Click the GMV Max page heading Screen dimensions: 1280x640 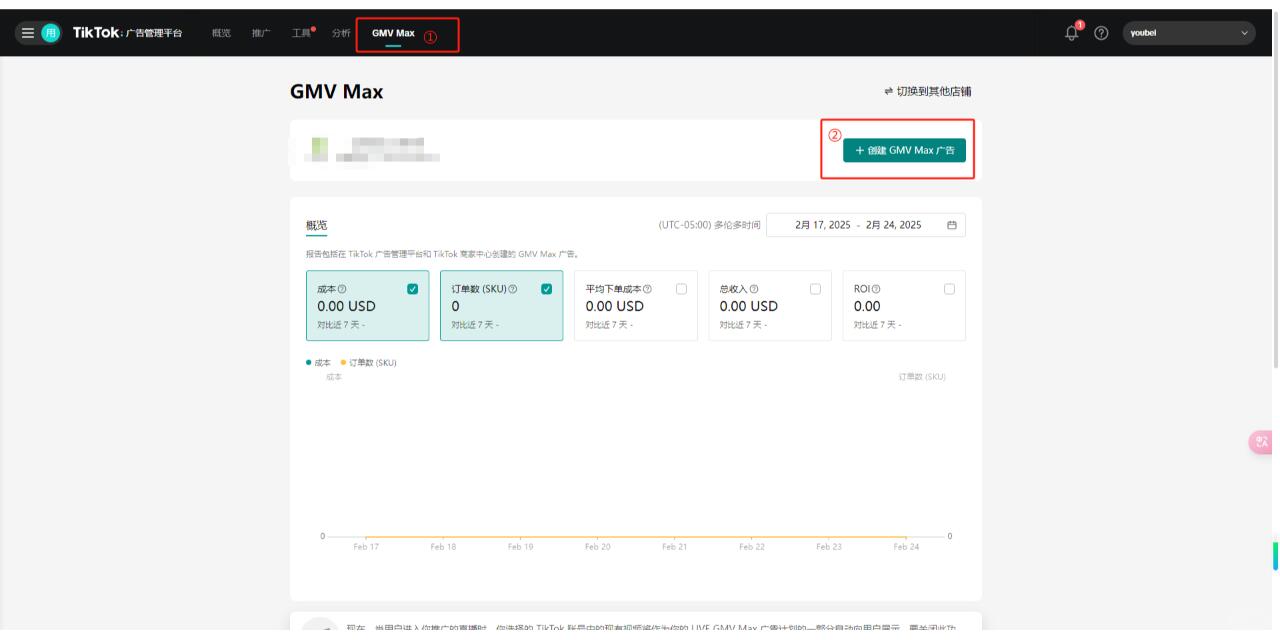pos(336,92)
